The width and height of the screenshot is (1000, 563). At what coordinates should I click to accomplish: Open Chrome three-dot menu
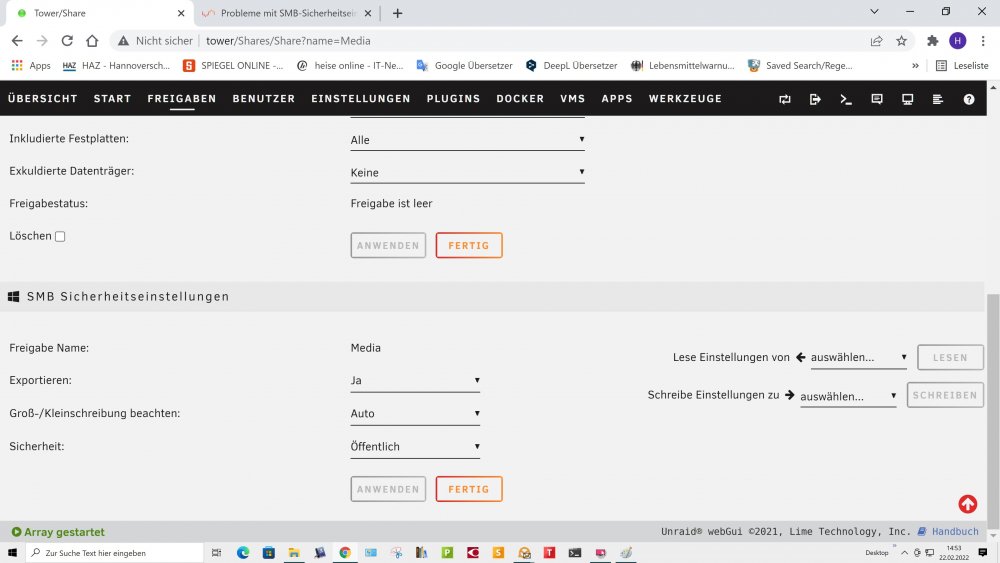pos(983,41)
